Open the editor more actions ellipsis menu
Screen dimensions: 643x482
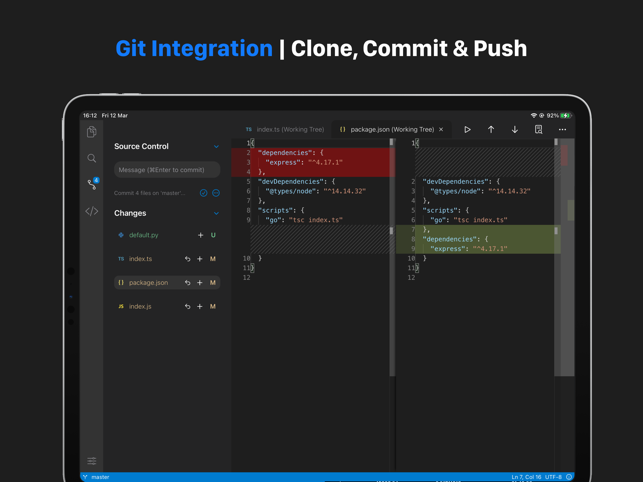pyautogui.click(x=562, y=129)
